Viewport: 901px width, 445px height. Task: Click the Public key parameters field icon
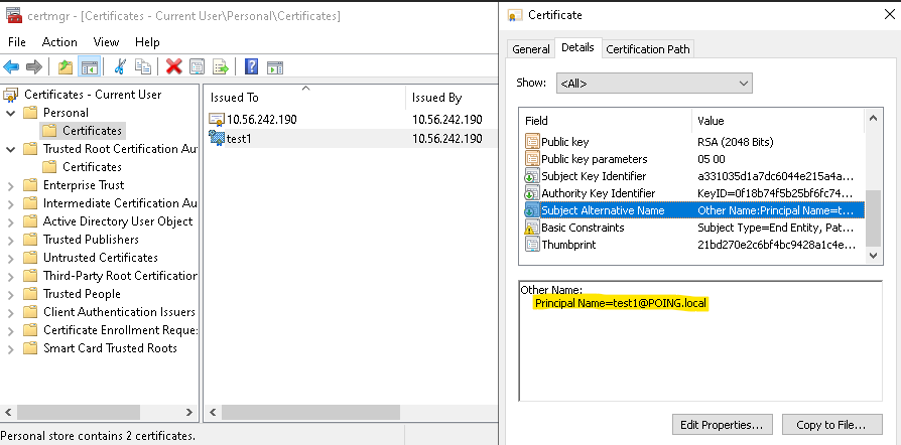pyautogui.click(x=532, y=159)
